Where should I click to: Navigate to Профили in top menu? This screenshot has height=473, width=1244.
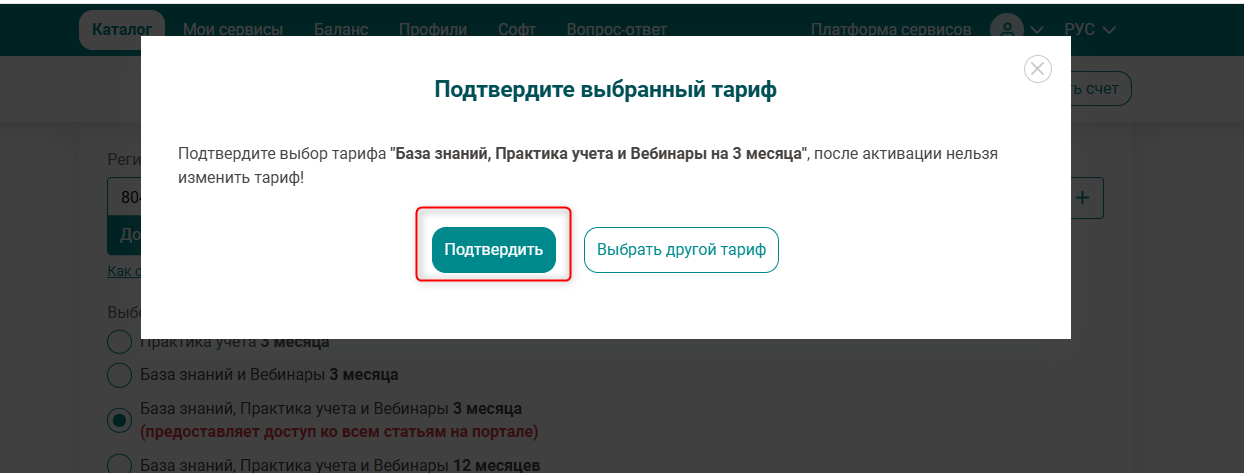click(433, 30)
